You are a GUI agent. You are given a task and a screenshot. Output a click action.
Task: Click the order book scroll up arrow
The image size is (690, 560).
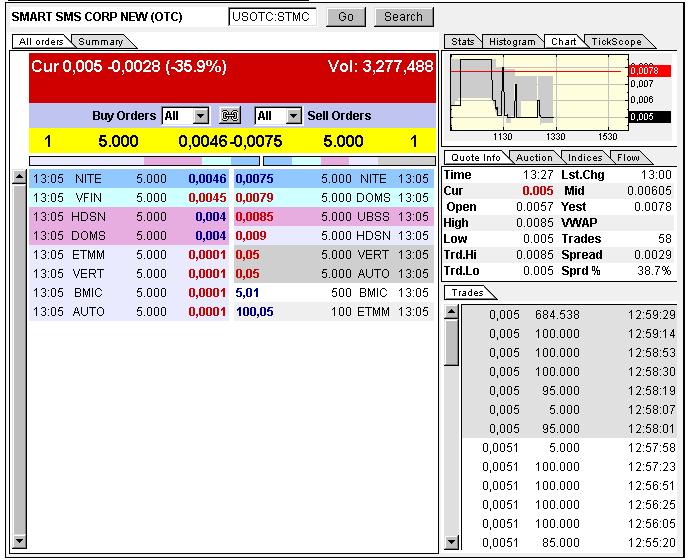point(18,178)
